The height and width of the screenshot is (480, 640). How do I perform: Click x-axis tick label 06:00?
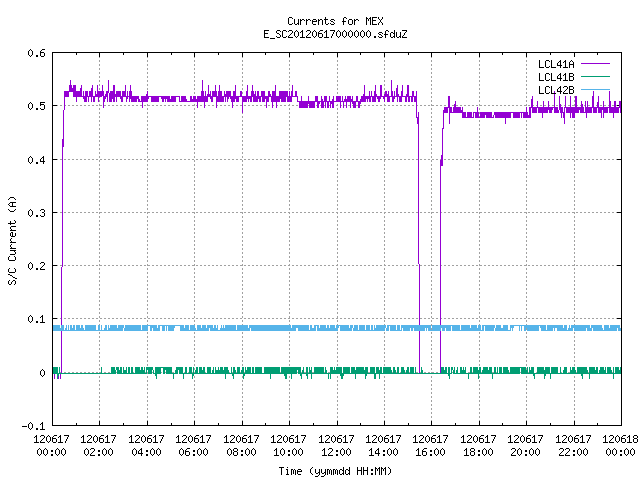pos(193,452)
